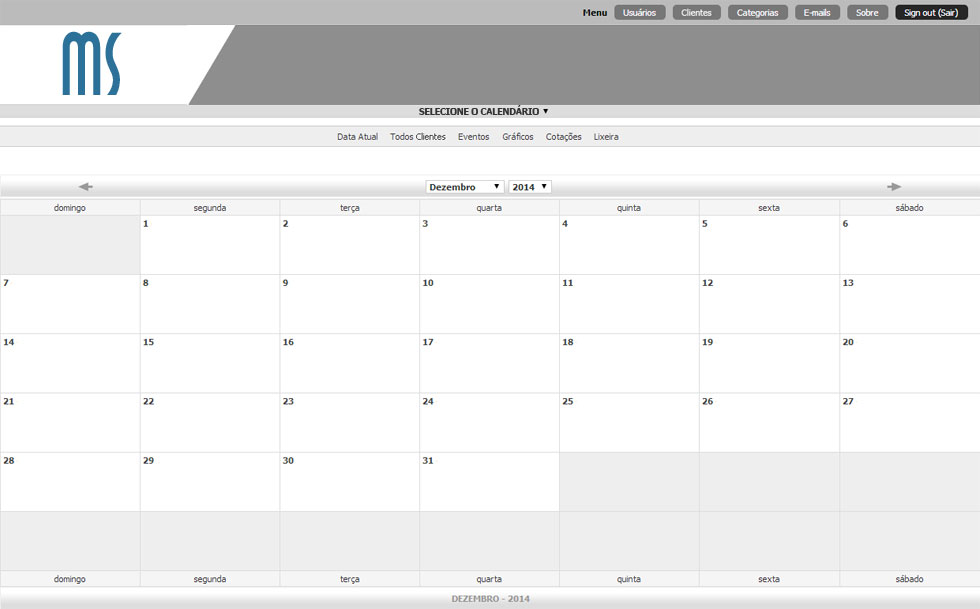Viewport: 980px width, 609px height.
Task: Open the E-mails menu button
Action: pos(817,13)
